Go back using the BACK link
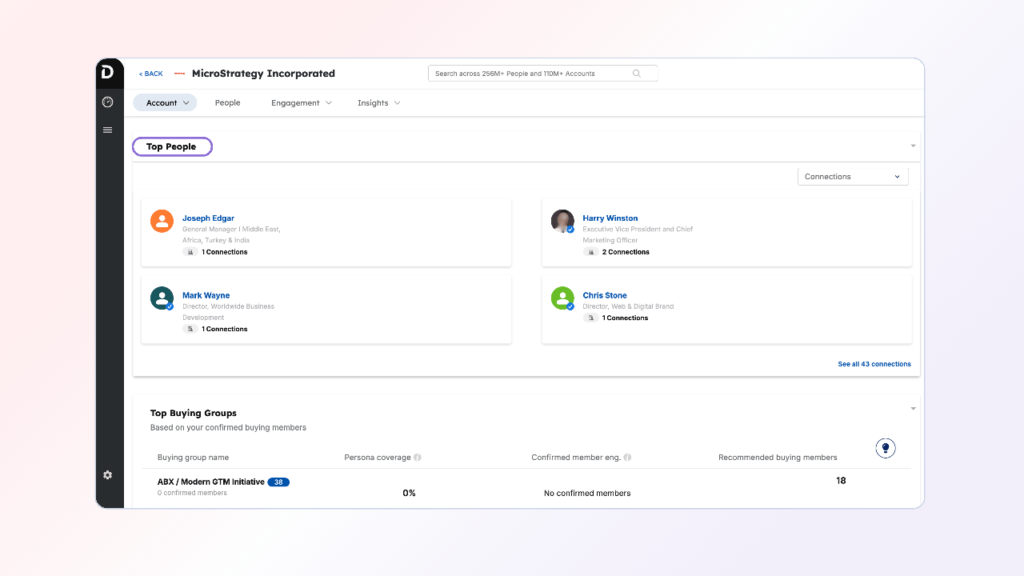This screenshot has width=1024, height=576. [x=151, y=74]
